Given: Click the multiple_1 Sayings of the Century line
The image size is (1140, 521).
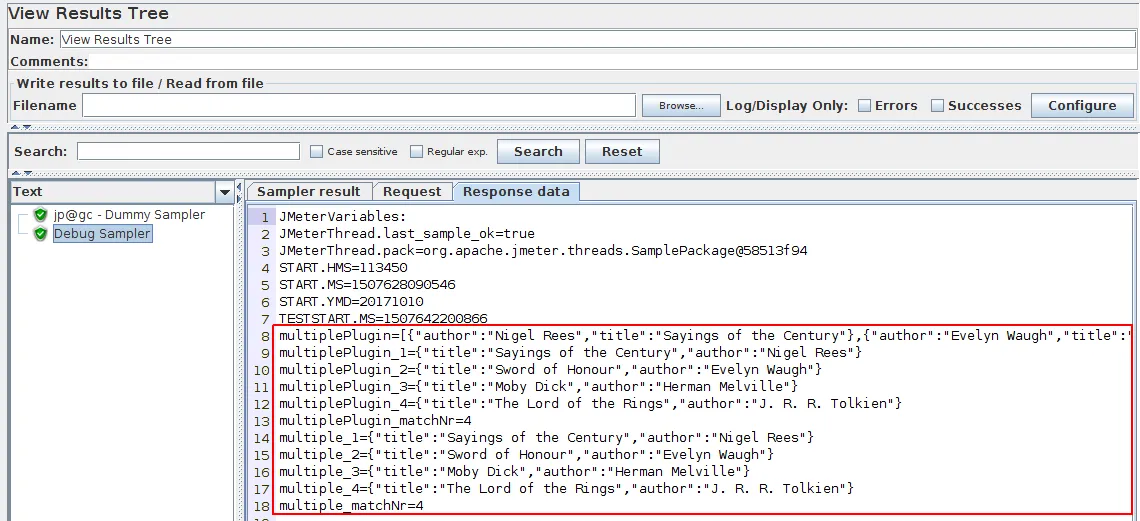Looking at the screenshot, I should 546,437.
